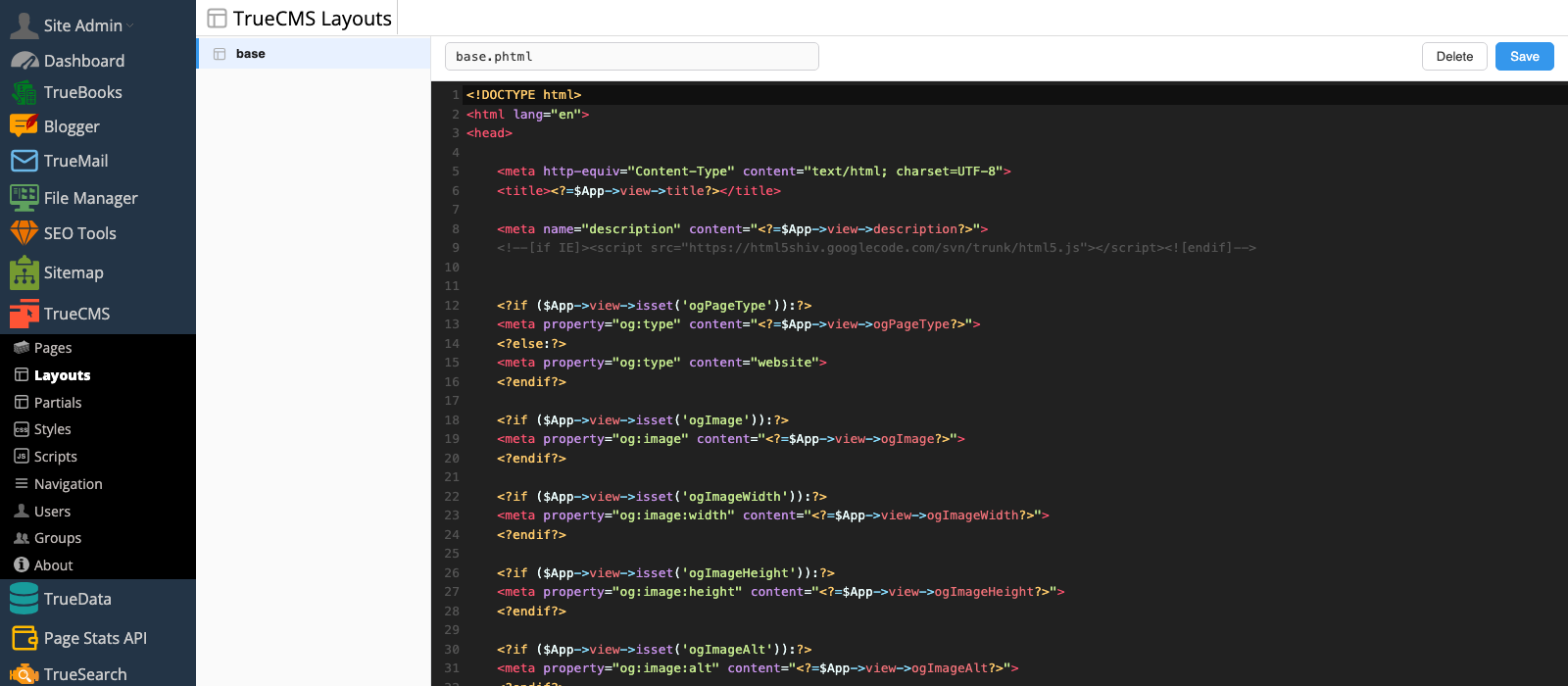The width and height of the screenshot is (1568, 686).
Task: Click the TrueMail envelope icon
Action: click(24, 161)
